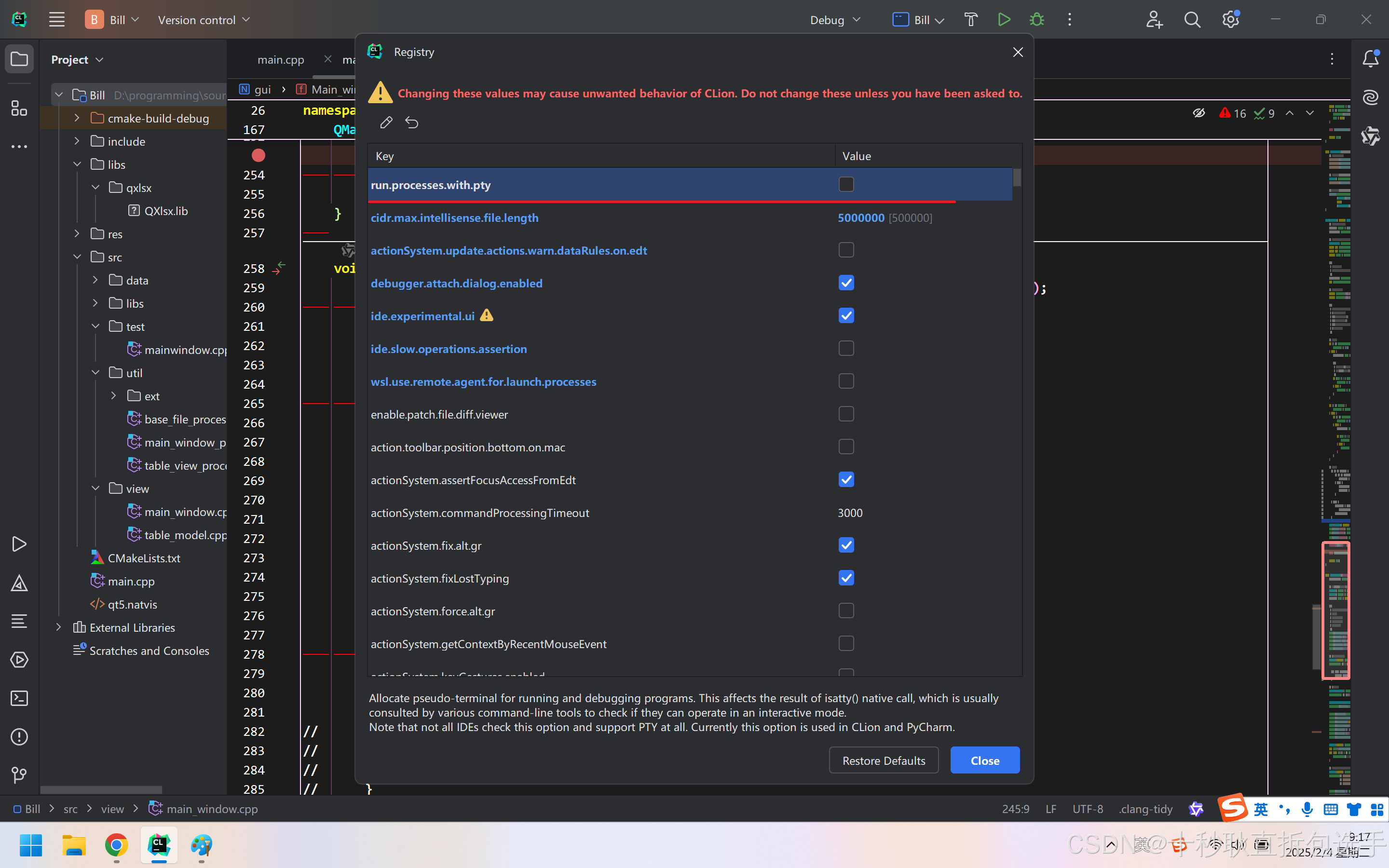Disable the debugger.attach.dialog.enabled checkbox
The width and height of the screenshot is (1389, 868).
845,283
